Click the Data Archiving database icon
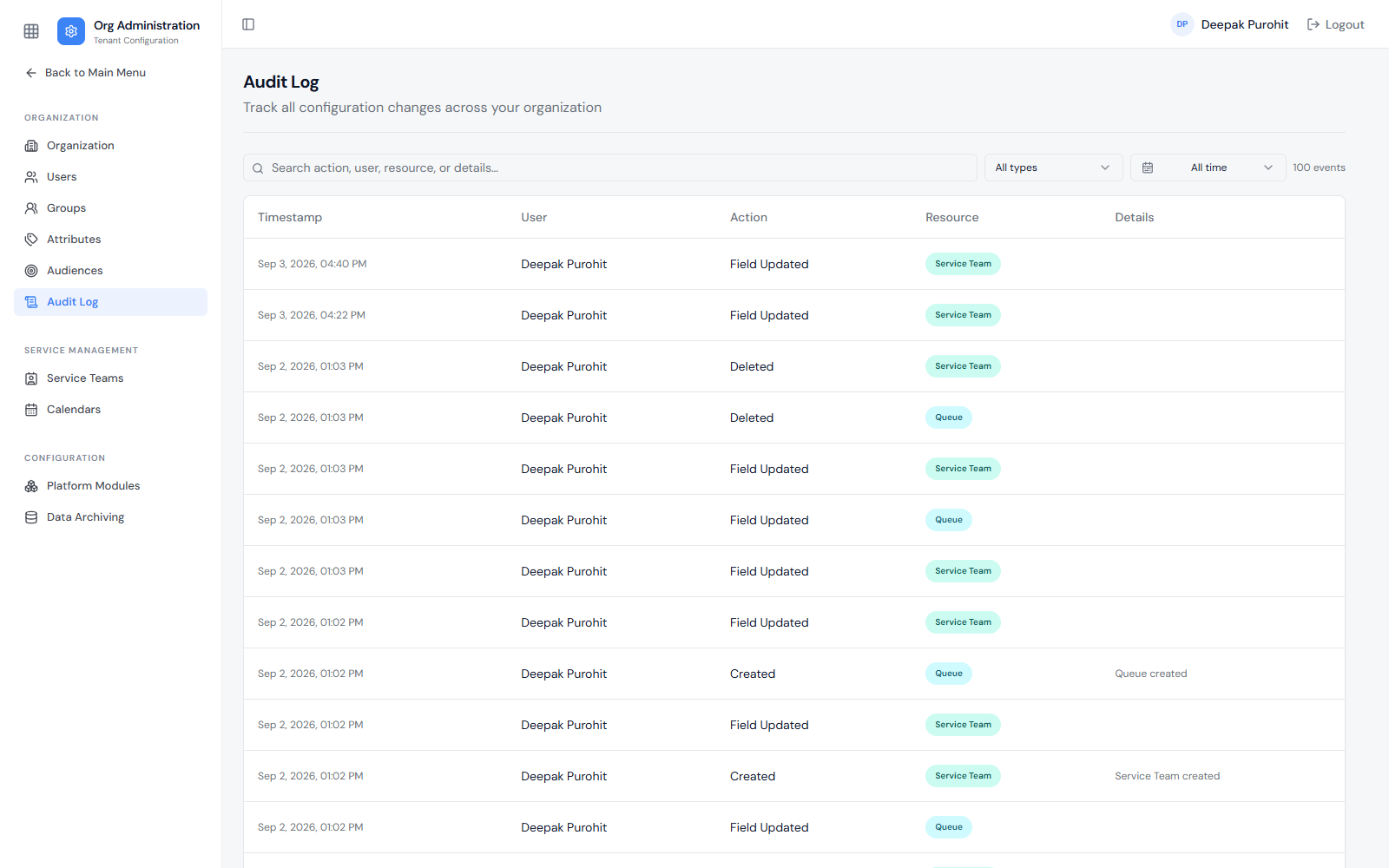1389x868 pixels. (x=31, y=517)
